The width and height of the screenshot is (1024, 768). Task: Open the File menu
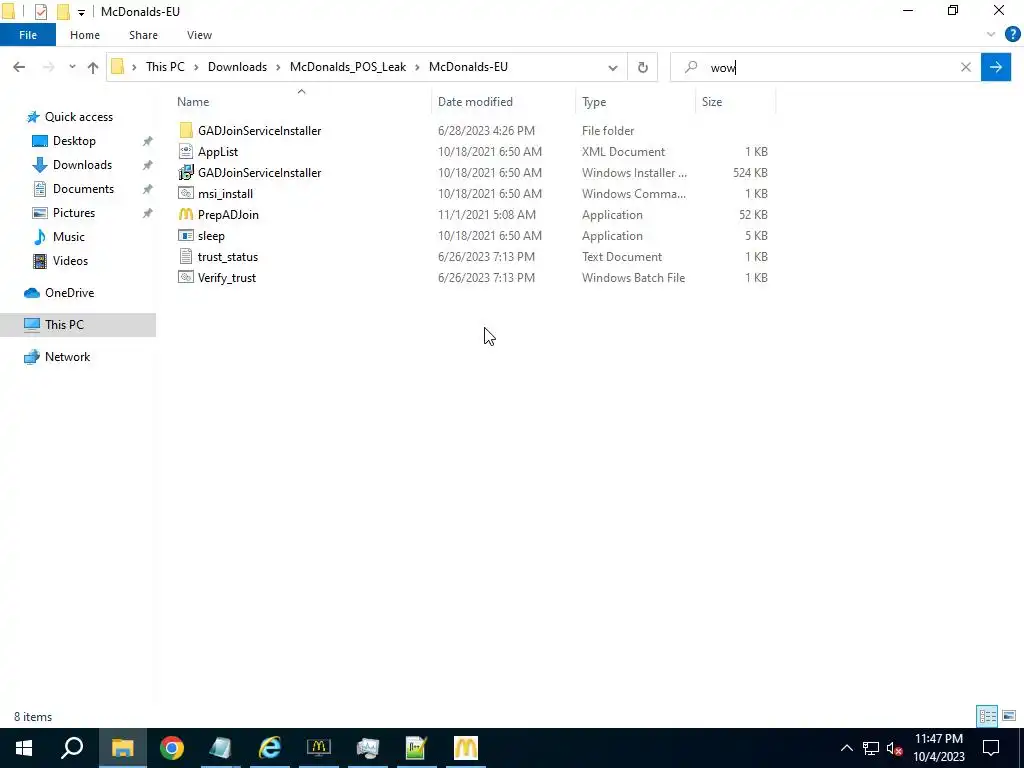pos(28,35)
